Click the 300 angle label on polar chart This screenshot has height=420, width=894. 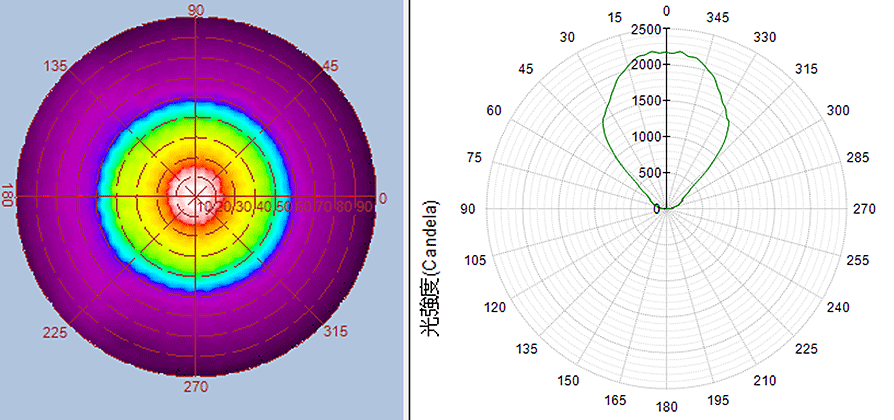pos(838,109)
